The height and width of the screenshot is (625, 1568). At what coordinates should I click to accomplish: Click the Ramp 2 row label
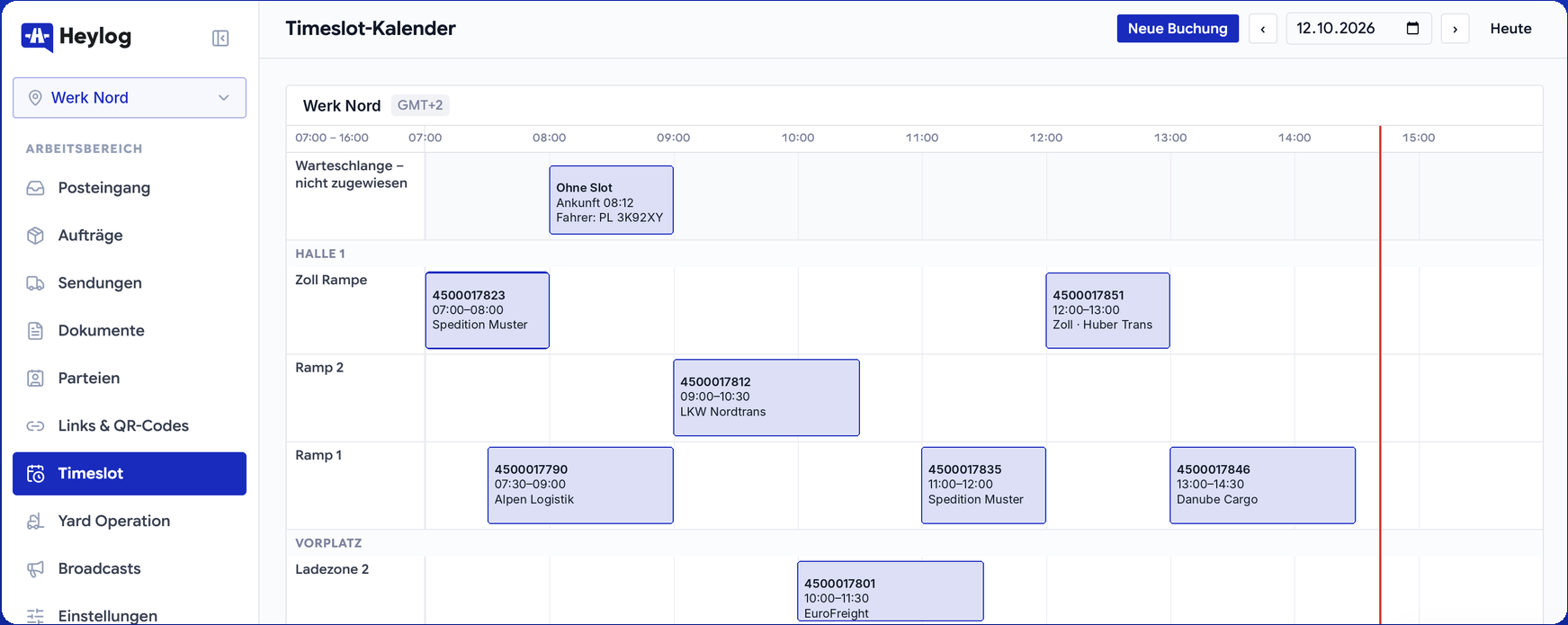[x=319, y=367]
